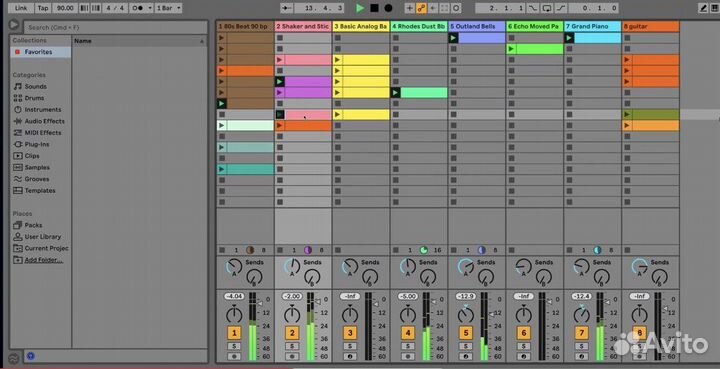Image resolution: width=720 pixels, height=369 pixels.
Task: Toggle MIDI Arrangement Overdub plus icon
Action: 410,8
